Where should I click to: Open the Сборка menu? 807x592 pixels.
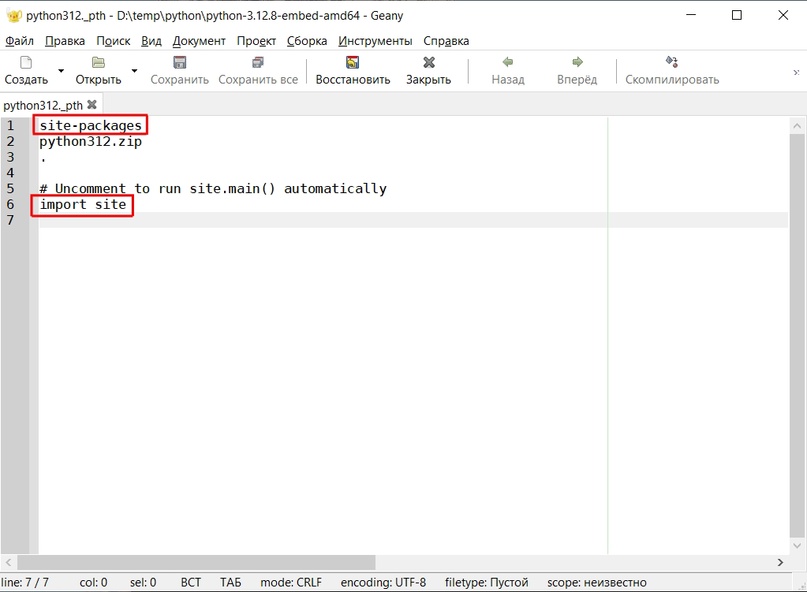pyautogui.click(x=306, y=41)
